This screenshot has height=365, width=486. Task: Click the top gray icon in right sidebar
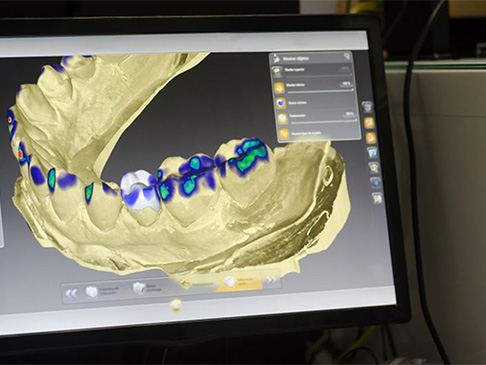tap(367, 107)
